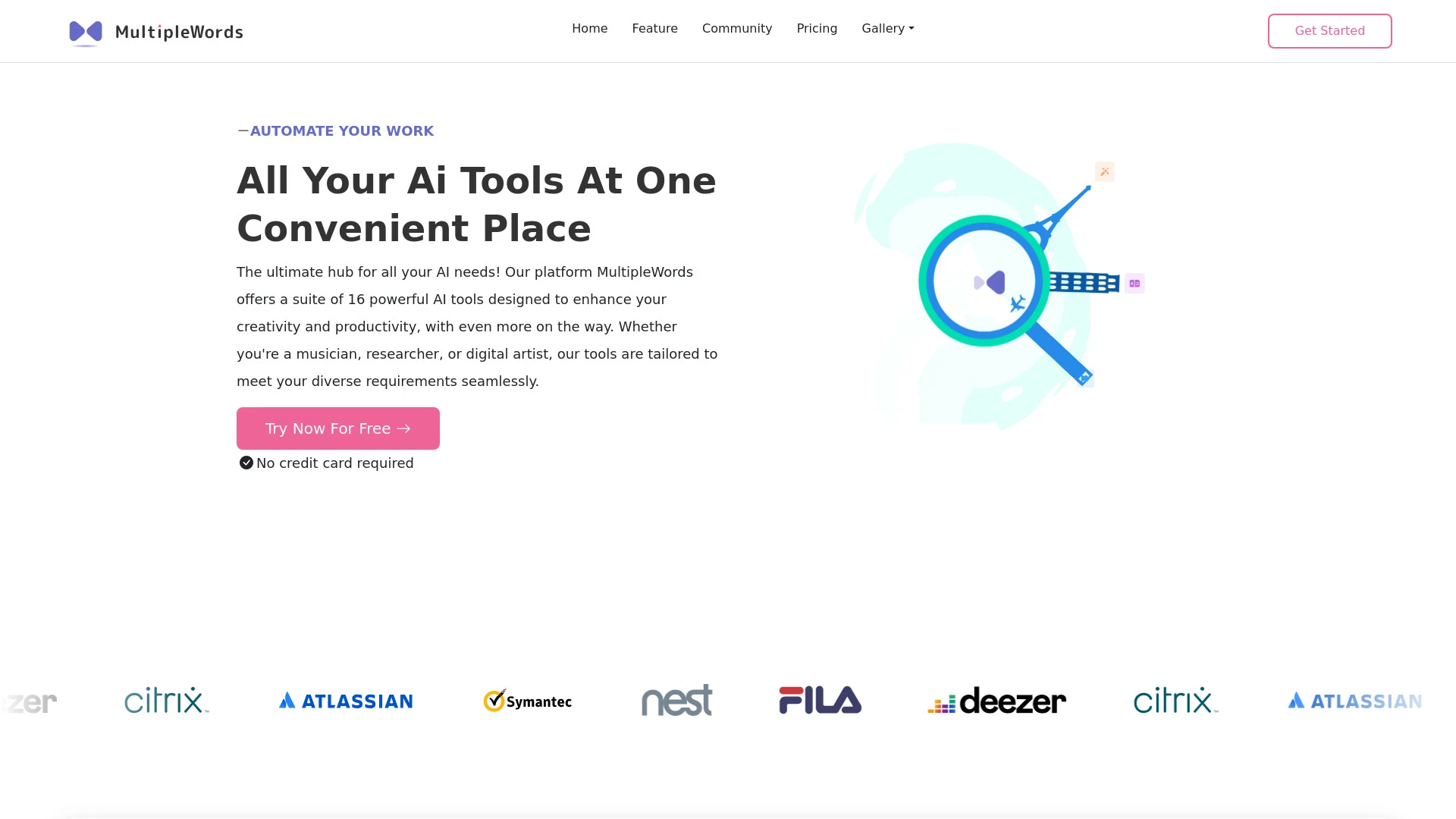1456x819 pixels.
Task: Click the FILA brand logo icon
Action: pos(819,700)
